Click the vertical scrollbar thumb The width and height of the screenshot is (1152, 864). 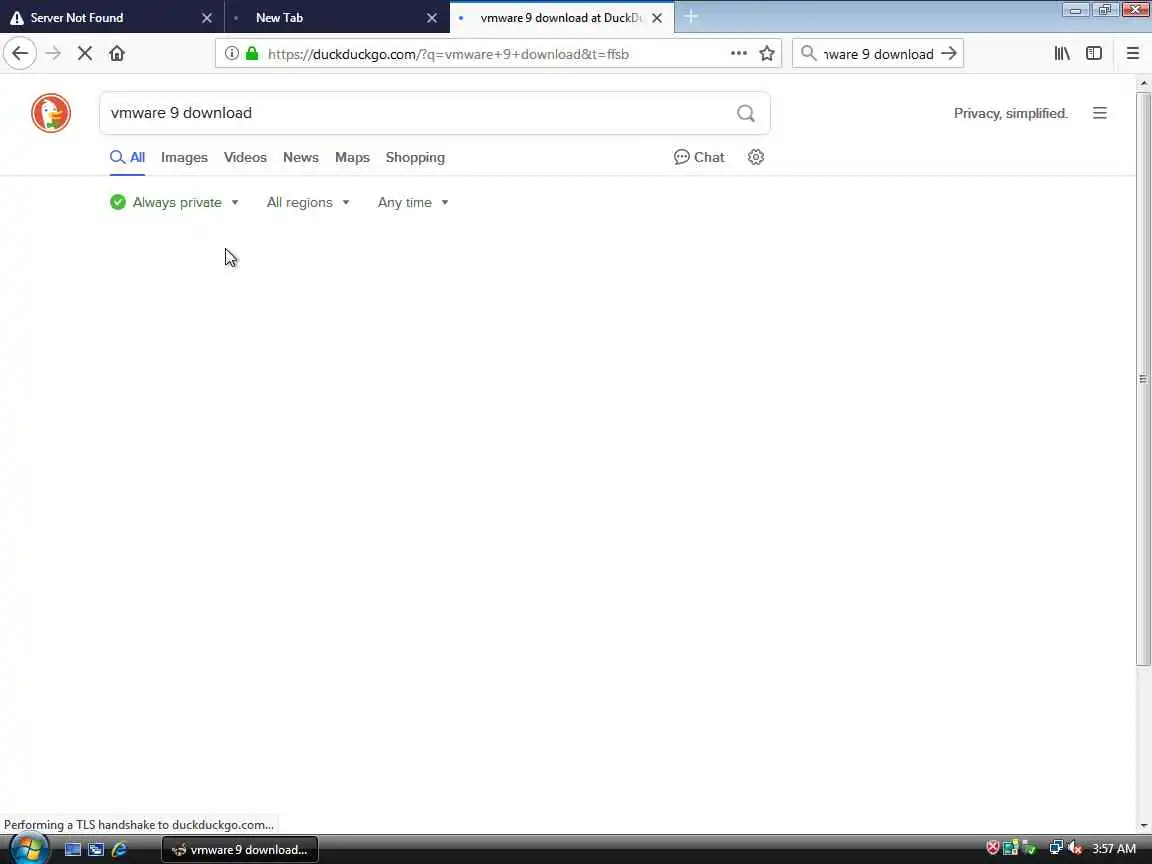click(1143, 378)
